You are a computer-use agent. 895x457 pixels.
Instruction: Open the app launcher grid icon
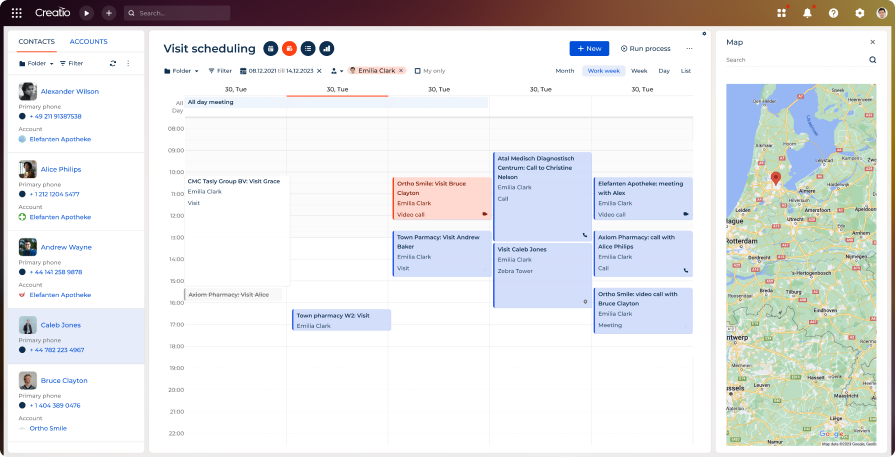coord(17,13)
